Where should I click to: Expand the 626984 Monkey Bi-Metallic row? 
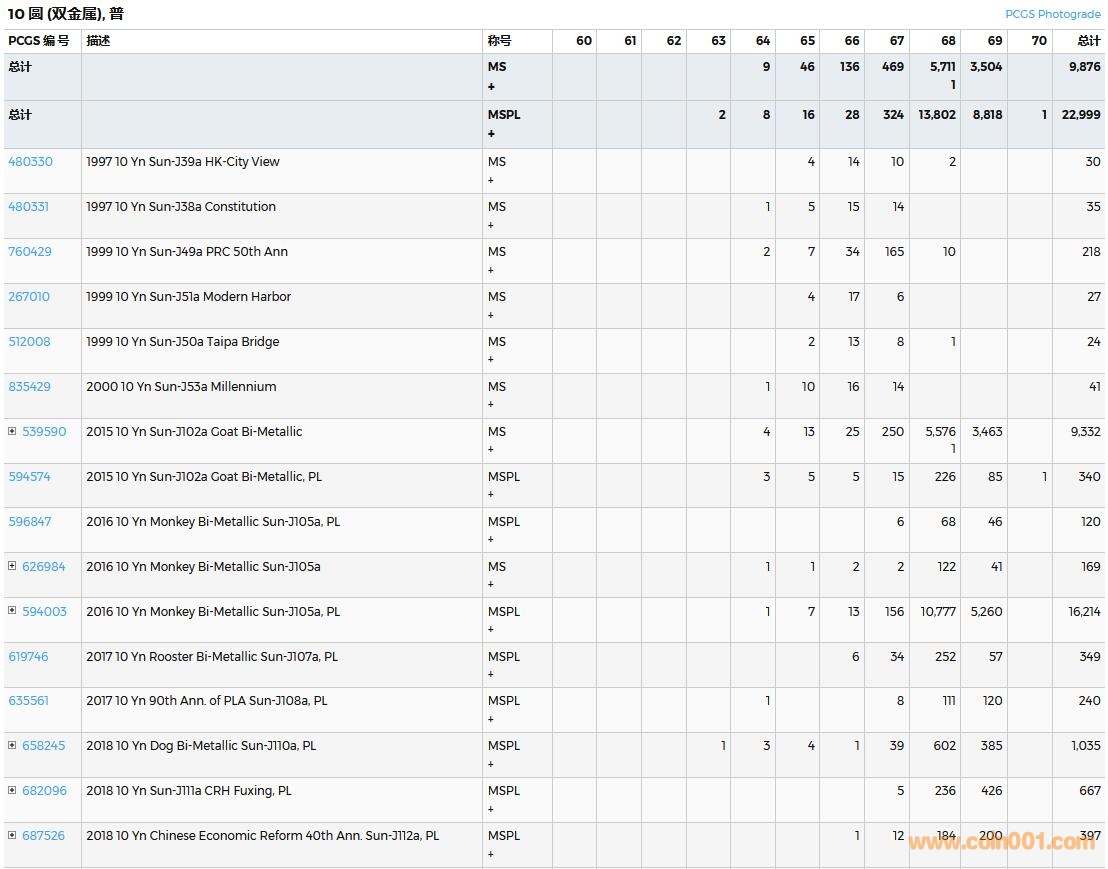[x=13, y=566]
